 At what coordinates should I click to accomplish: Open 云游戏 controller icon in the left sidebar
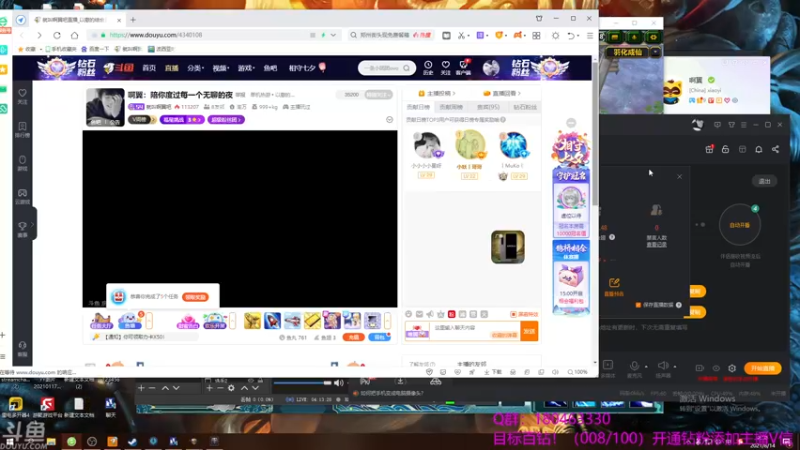coord(22,196)
